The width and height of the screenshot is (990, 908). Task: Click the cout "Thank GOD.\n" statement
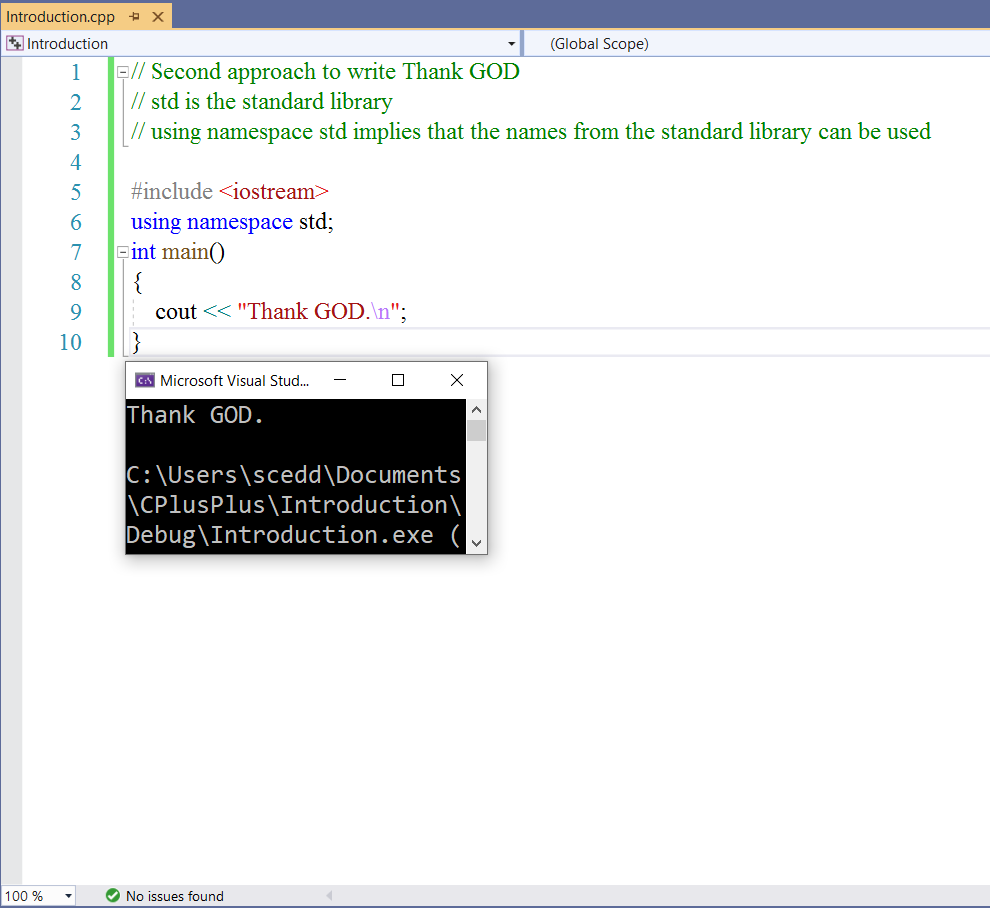(281, 312)
